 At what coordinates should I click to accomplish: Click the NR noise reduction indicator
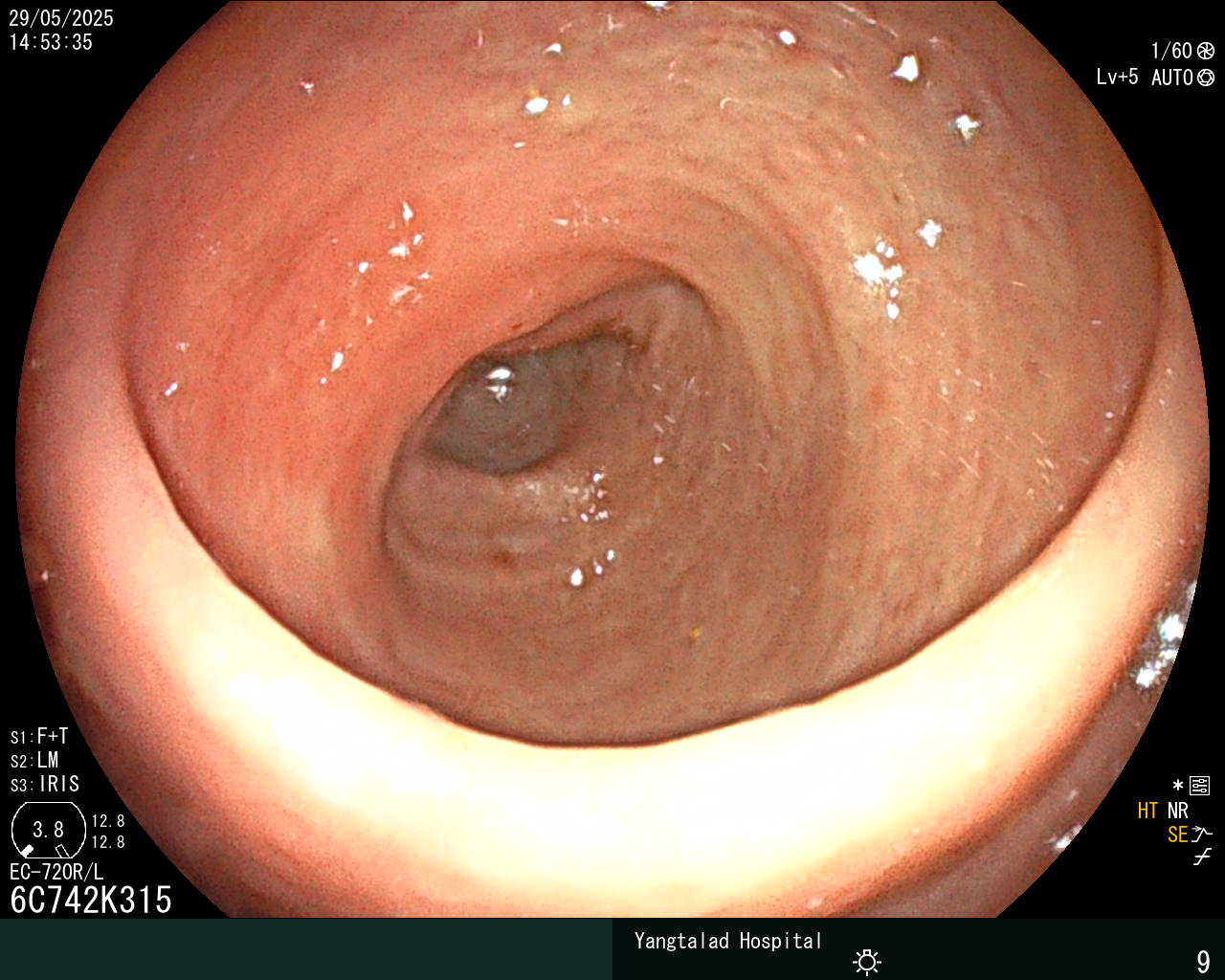coord(1177,812)
